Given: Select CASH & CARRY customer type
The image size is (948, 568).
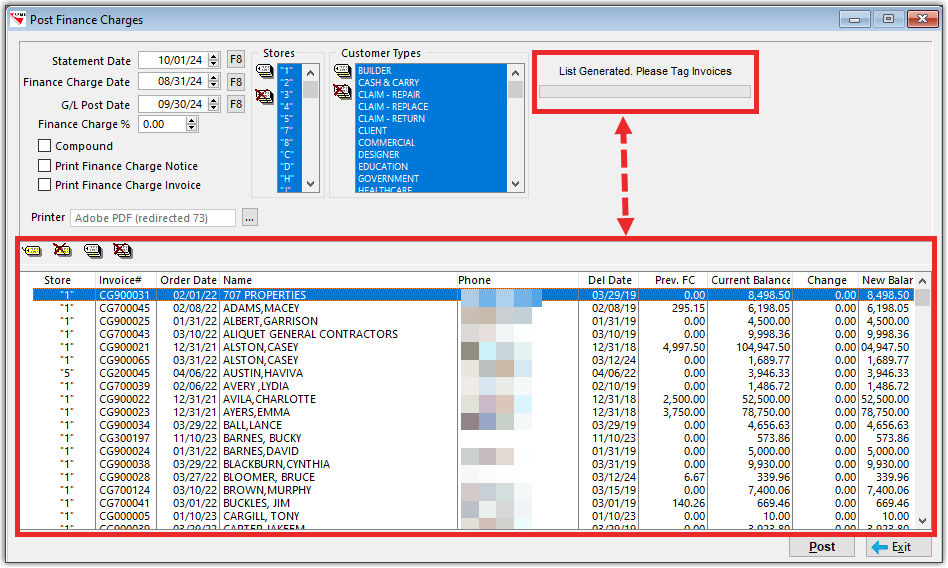Looking at the screenshot, I should pyautogui.click(x=431, y=82).
